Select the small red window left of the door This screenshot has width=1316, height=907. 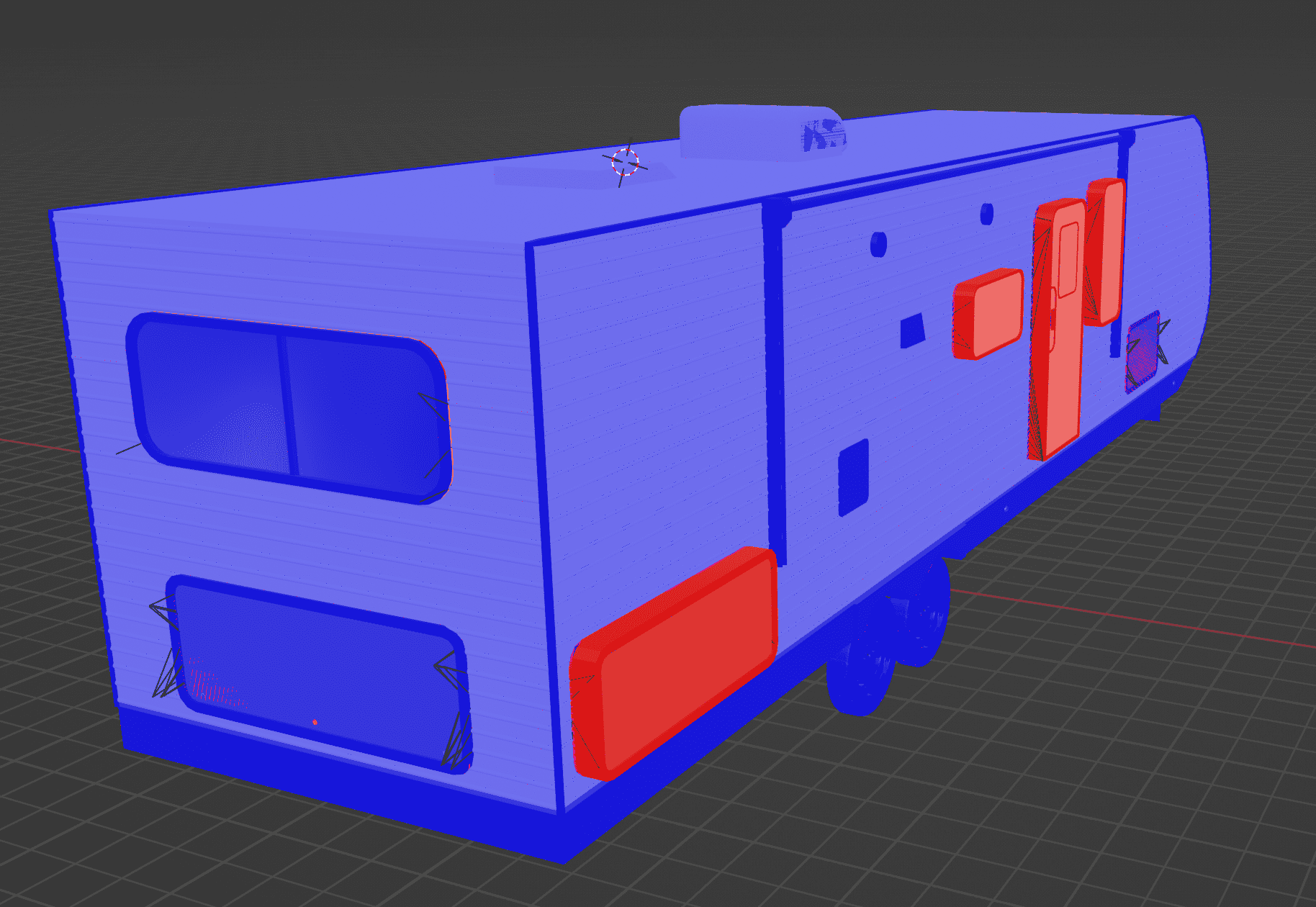pyautogui.click(x=988, y=313)
